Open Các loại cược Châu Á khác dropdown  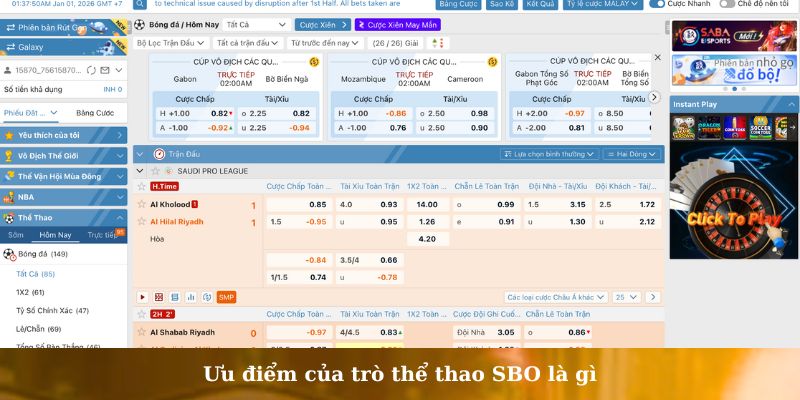[556, 297]
